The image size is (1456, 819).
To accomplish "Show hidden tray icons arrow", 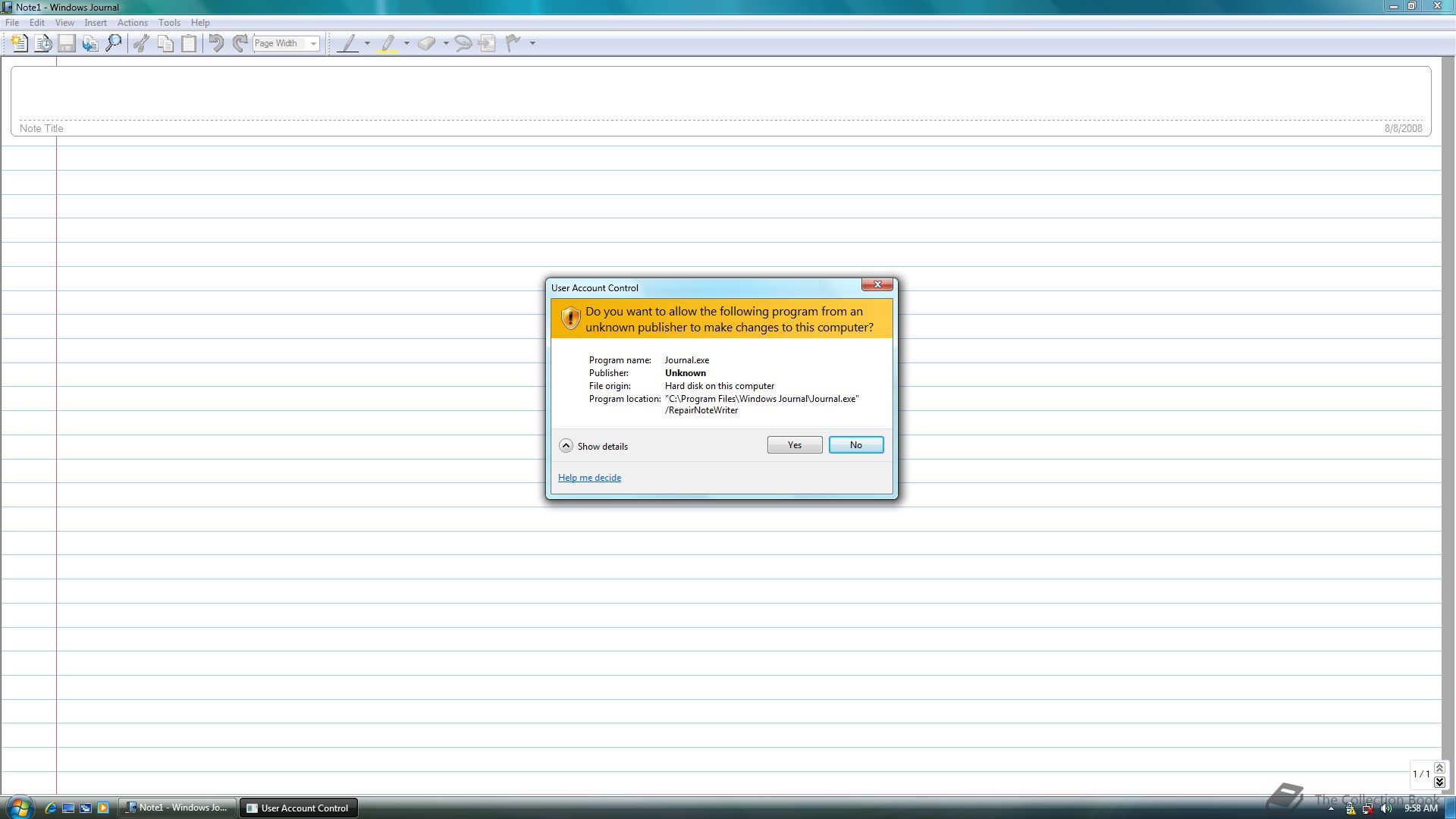I will click(1331, 809).
